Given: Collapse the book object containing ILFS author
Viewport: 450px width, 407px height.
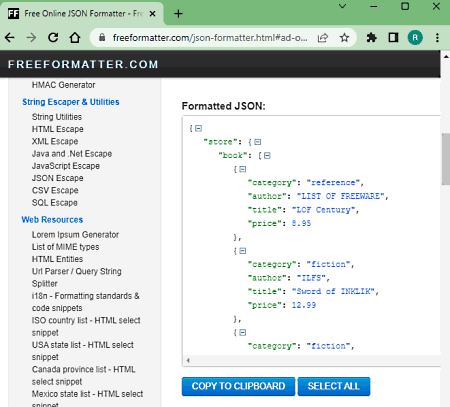Looking at the screenshot, I should (243, 251).
